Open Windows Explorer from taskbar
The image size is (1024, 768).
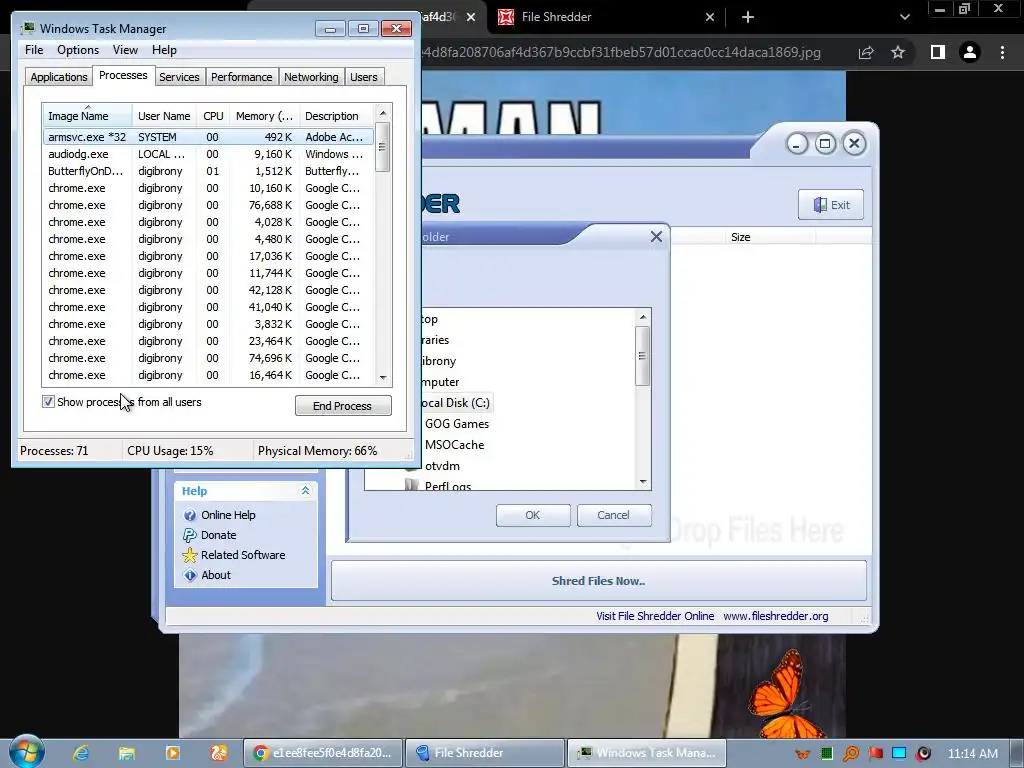click(127, 753)
